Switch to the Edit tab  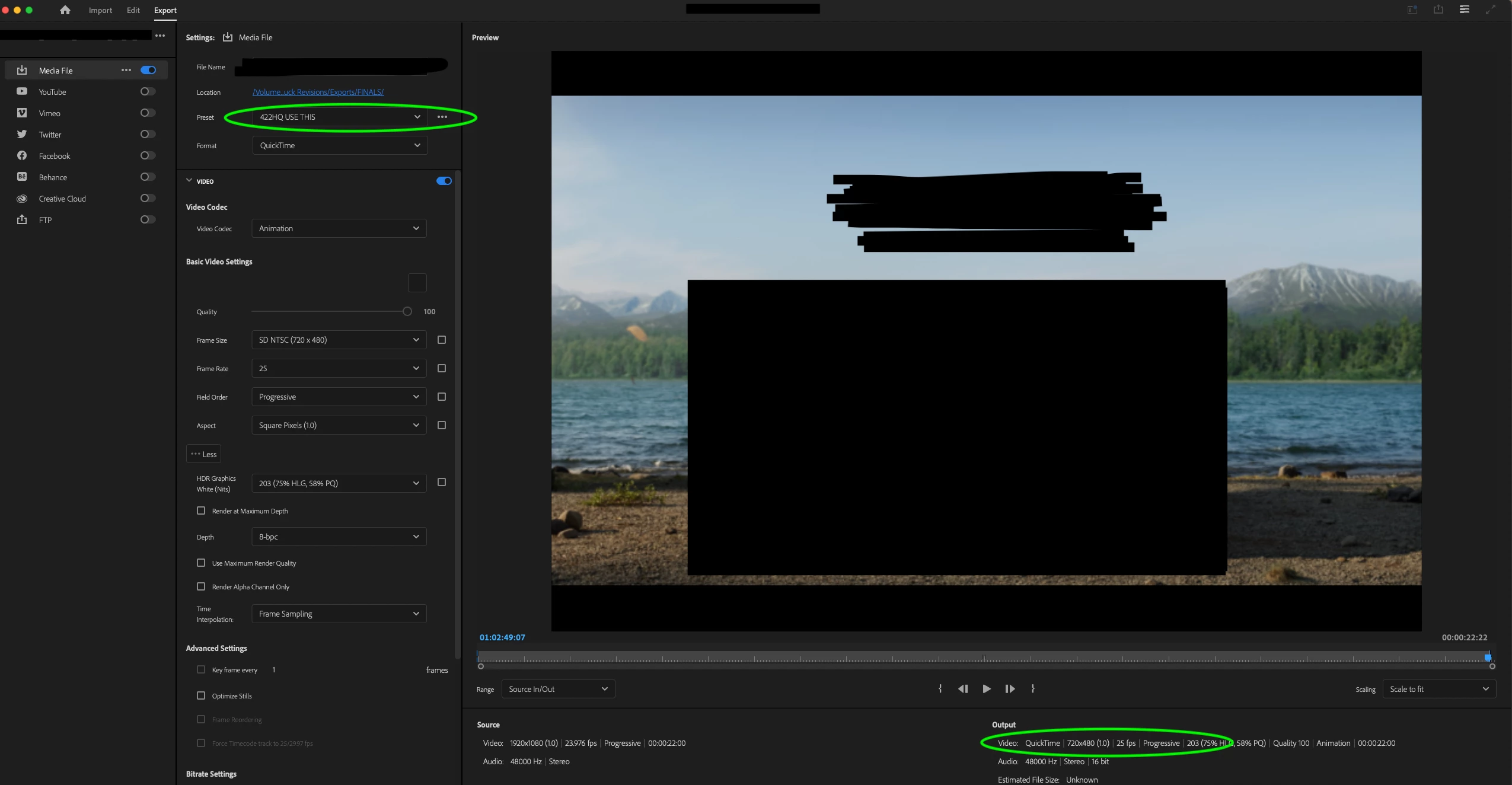tap(133, 10)
